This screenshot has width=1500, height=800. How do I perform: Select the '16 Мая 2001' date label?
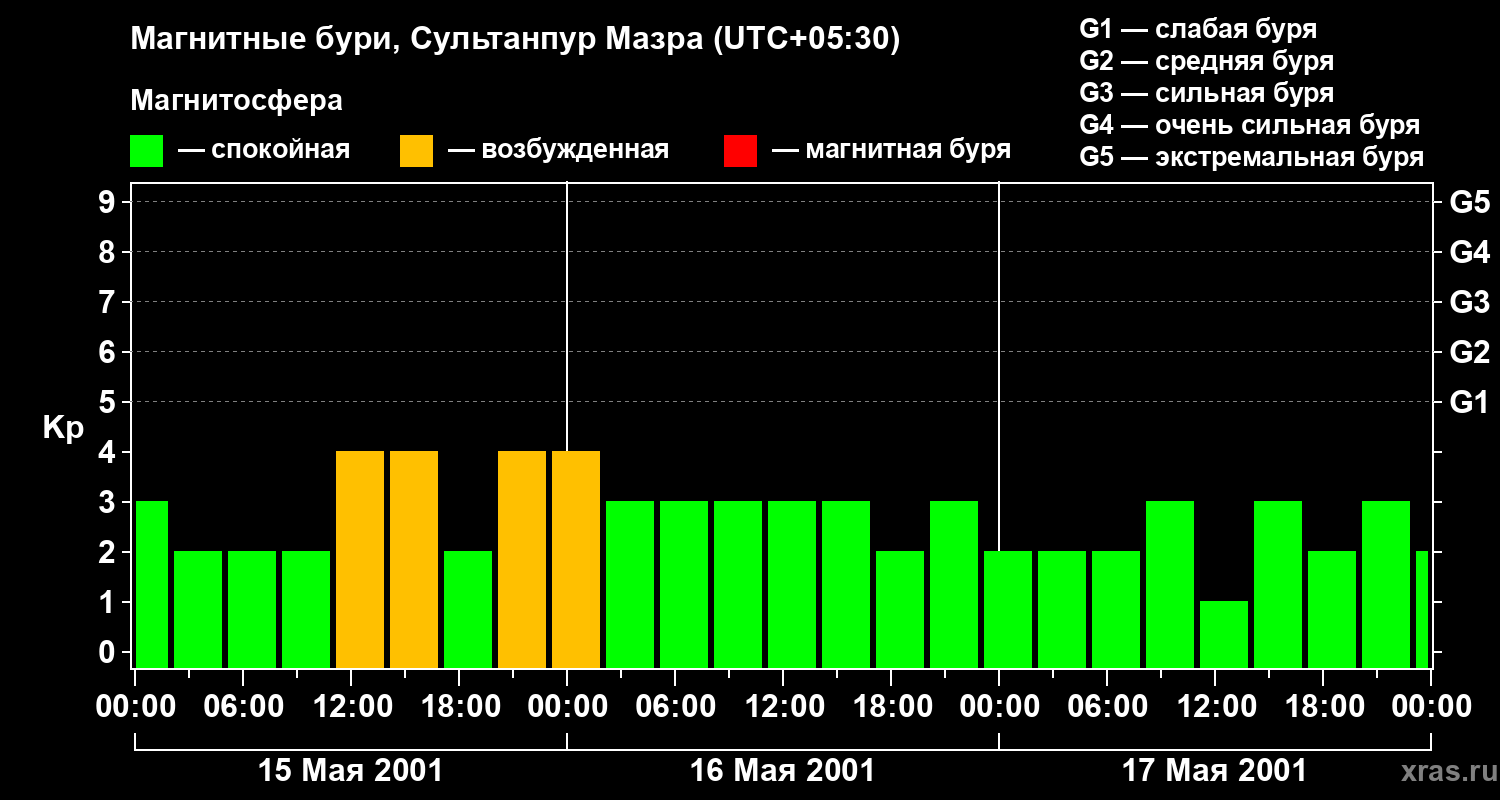click(782, 771)
